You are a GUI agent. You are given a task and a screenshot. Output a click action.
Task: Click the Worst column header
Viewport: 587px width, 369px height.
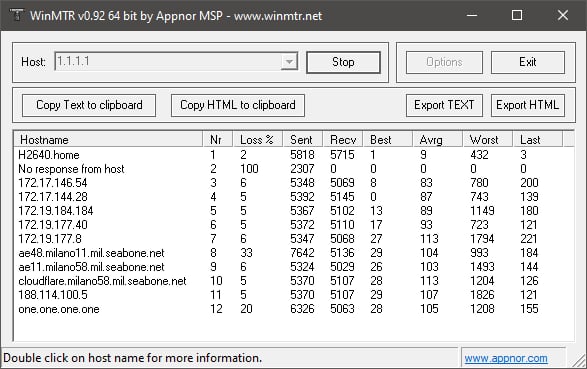click(487, 140)
